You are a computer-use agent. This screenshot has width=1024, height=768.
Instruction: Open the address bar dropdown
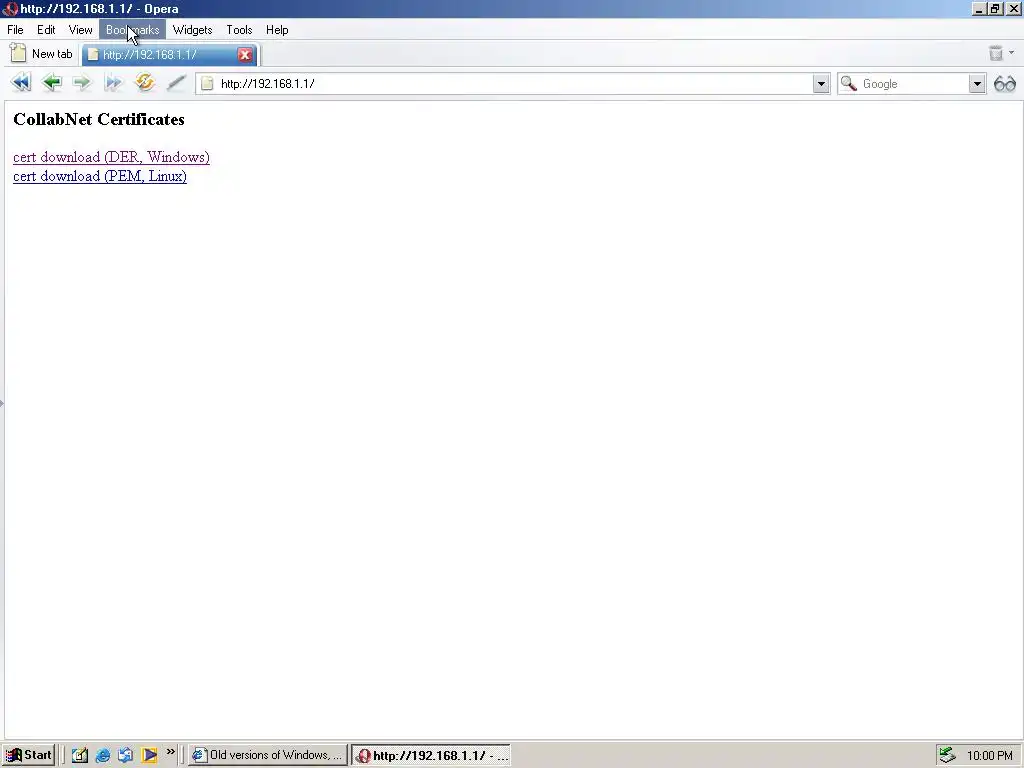pos(821,84)
